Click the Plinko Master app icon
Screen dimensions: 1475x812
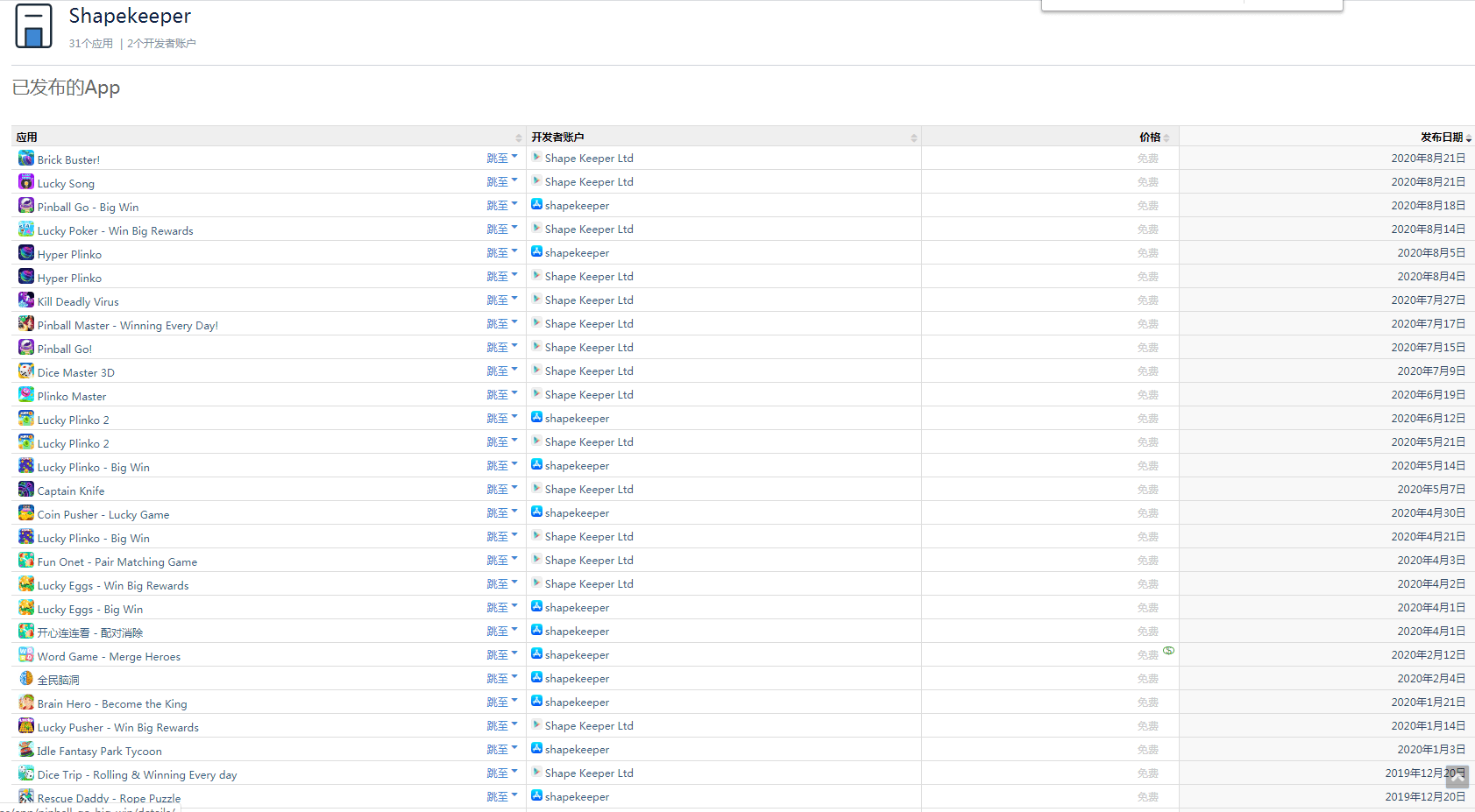click(26, 394)
